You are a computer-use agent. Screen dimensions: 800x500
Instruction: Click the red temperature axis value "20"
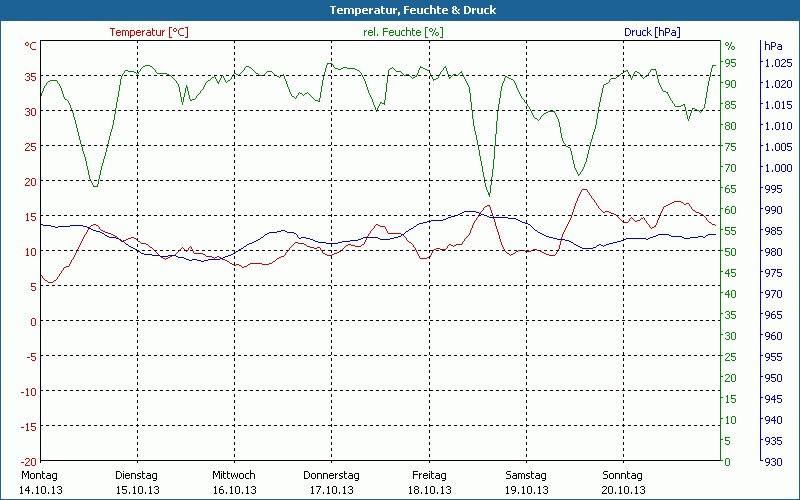point(31,182)
